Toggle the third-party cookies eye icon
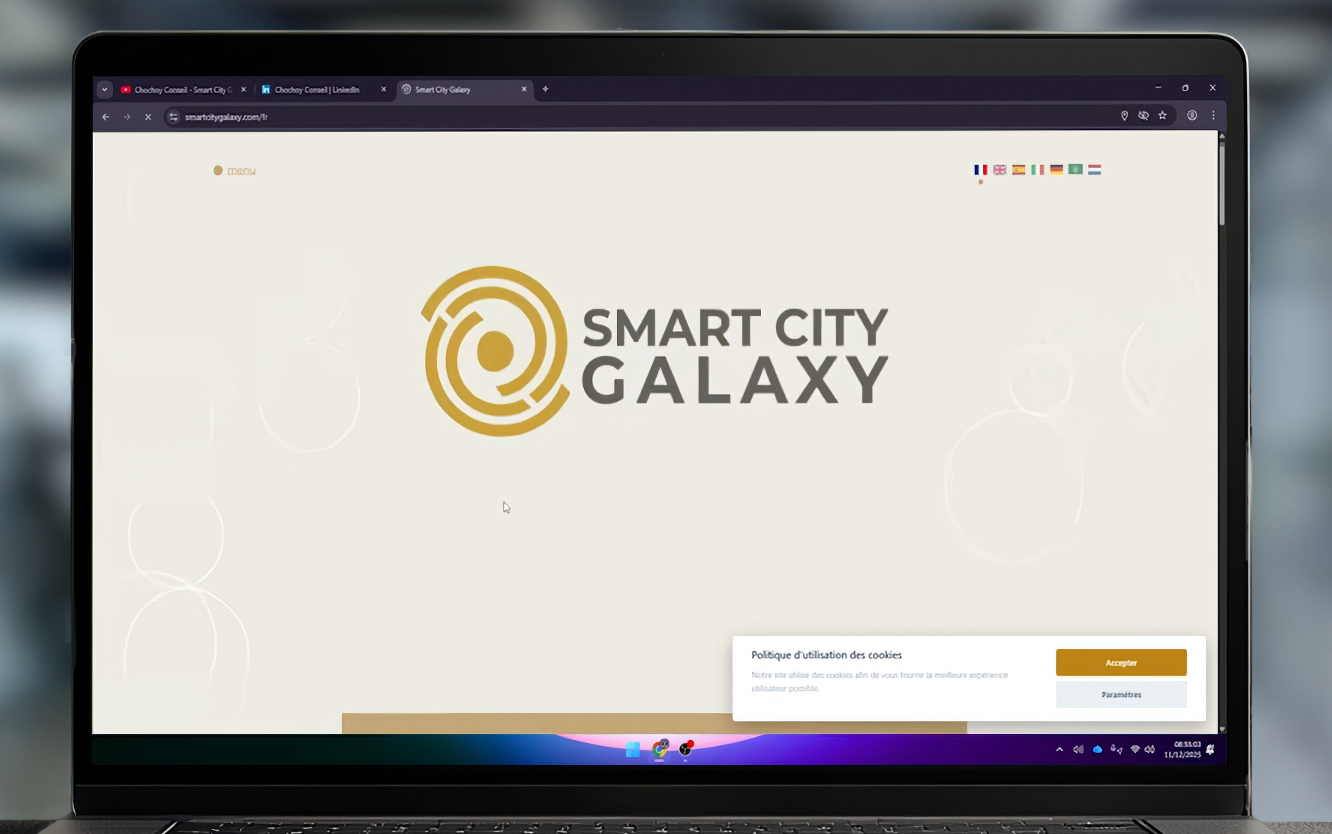Viewport: 1332px width, 834px height. click(1143, 116)
